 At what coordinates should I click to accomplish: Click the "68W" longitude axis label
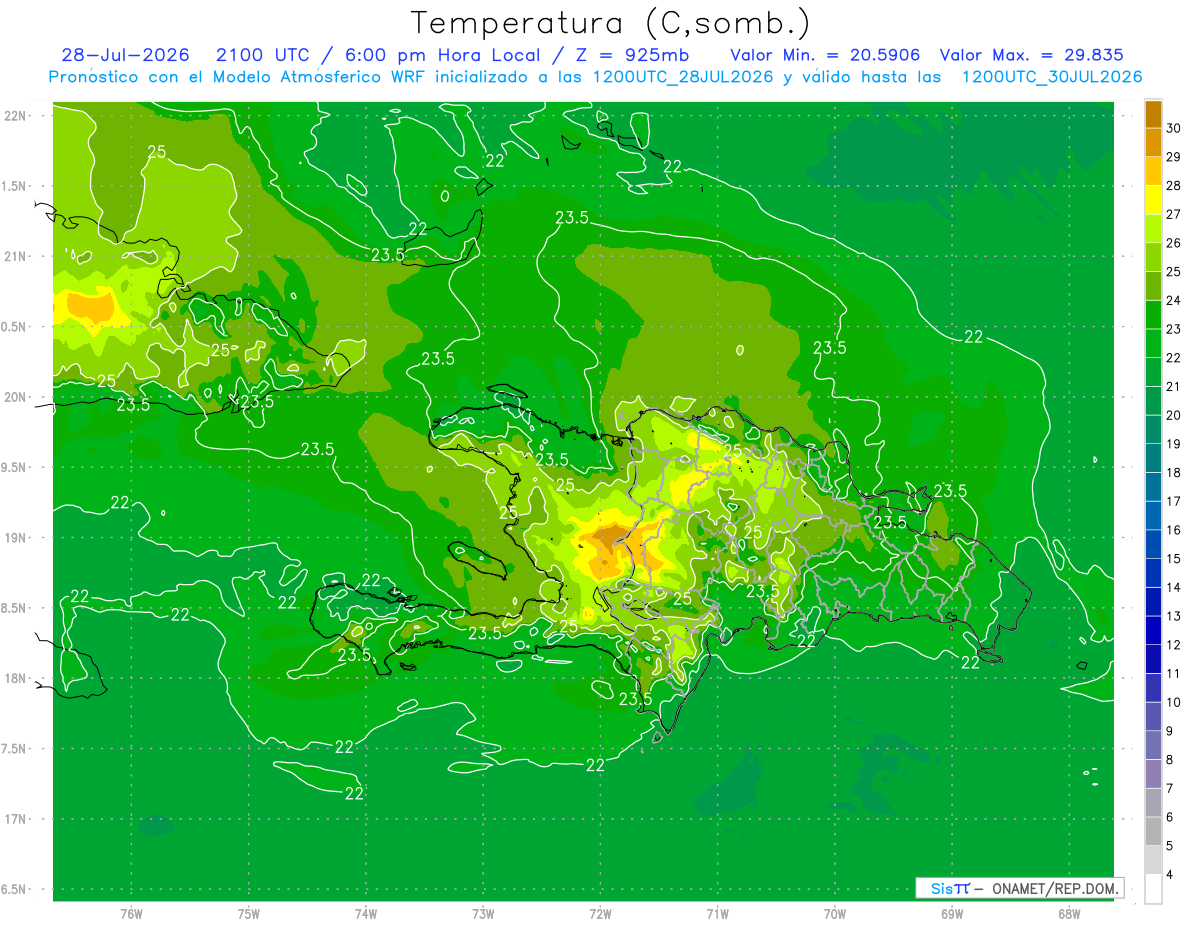[1069, 913]
